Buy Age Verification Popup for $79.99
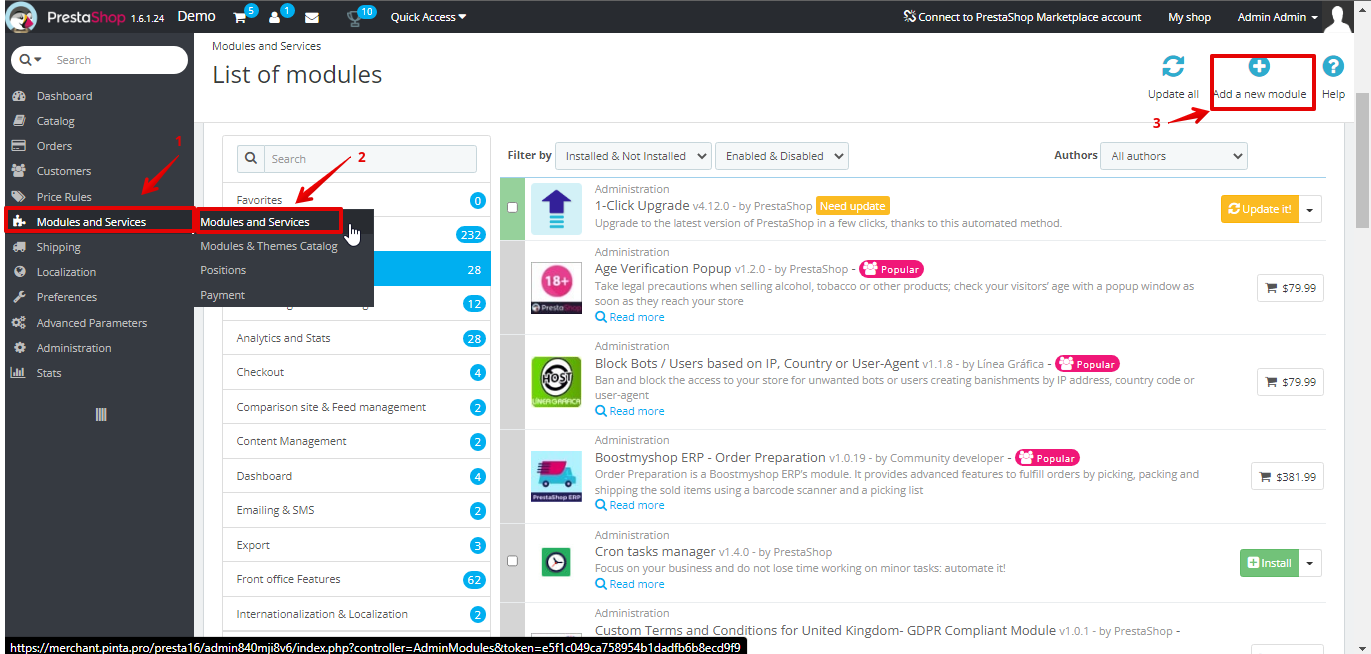Screen dimensions: 1371x654 [x=1291, y=288]
